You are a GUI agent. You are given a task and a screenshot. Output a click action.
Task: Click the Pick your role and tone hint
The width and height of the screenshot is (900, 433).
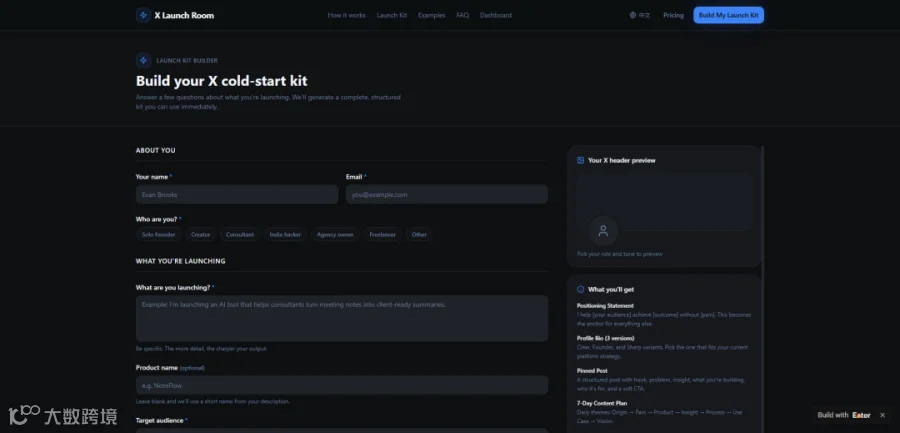point(619,254)
